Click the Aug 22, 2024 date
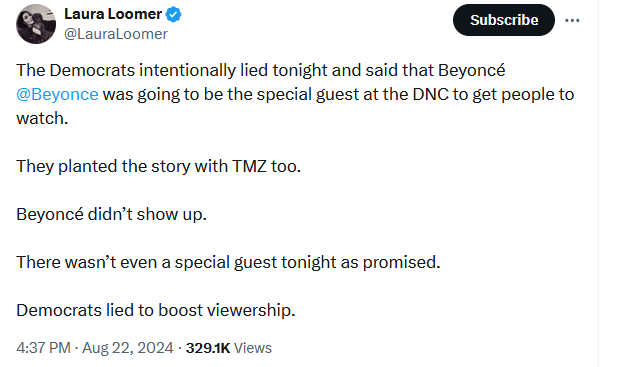623x367 pixels. click(128, 348)
